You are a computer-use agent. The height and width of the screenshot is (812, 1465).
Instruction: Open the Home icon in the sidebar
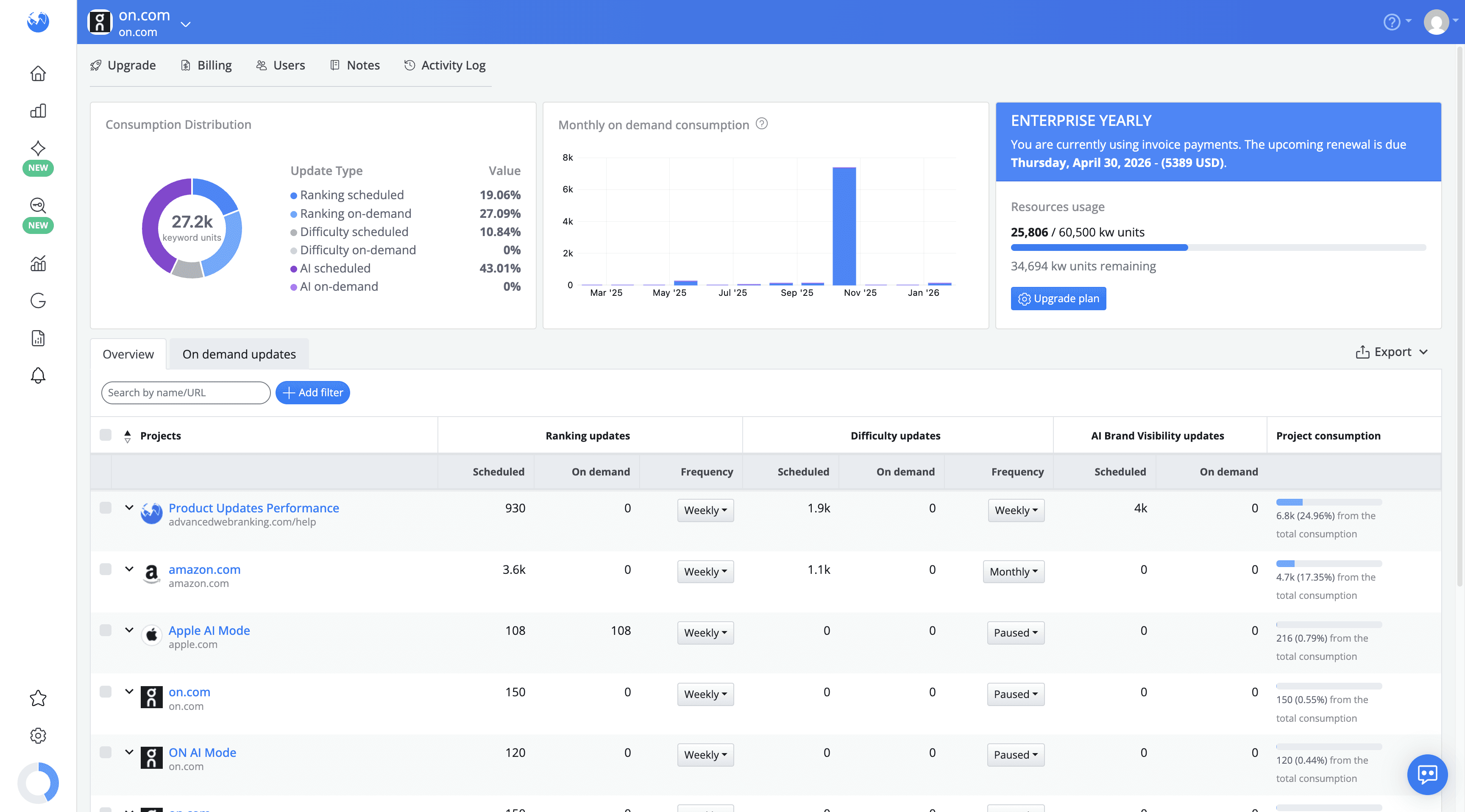point(38,73)
